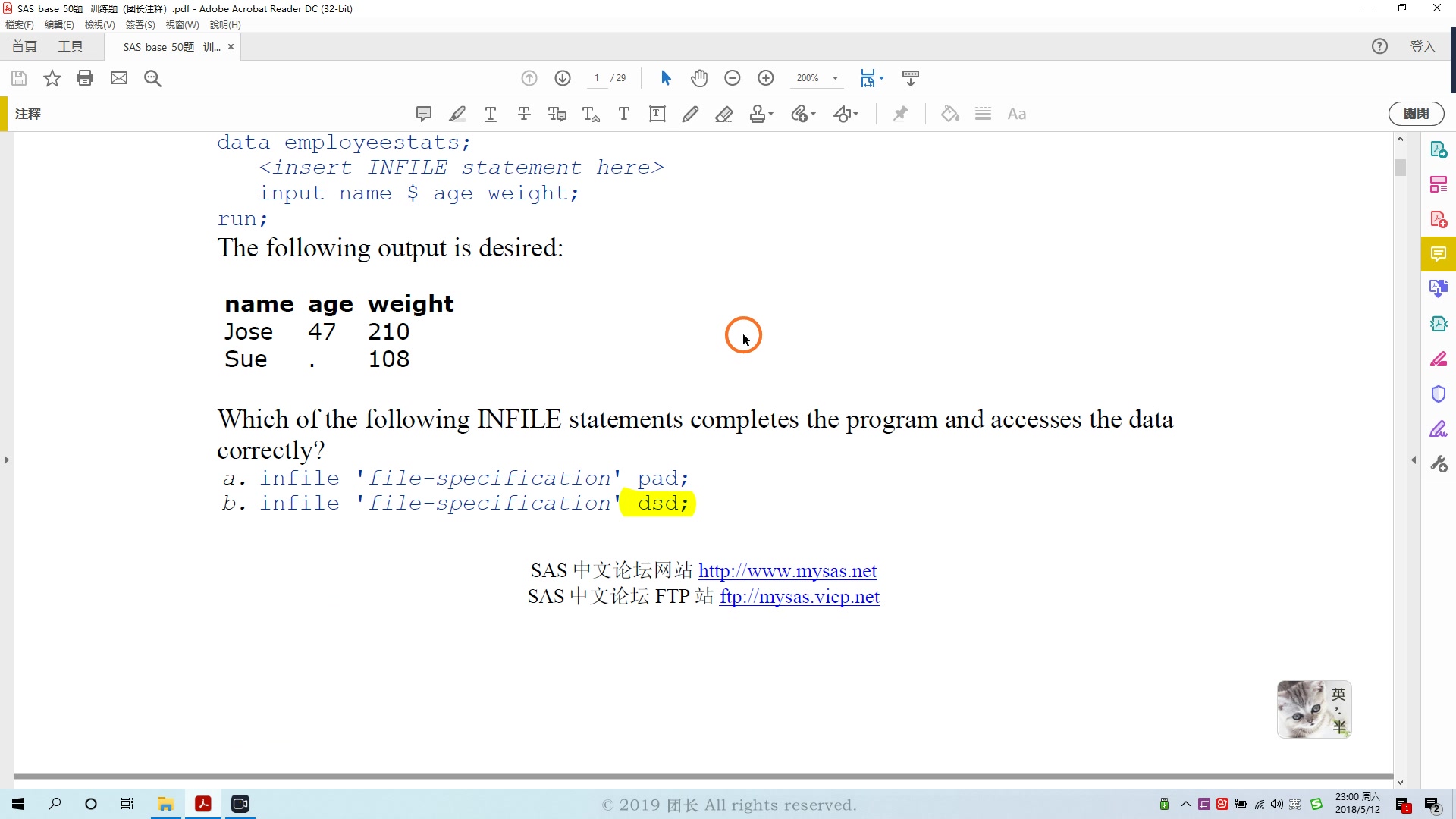Zoom out with the minus icon
The width and height of the screenshot is (1456, 819).
tap(733, 78)
